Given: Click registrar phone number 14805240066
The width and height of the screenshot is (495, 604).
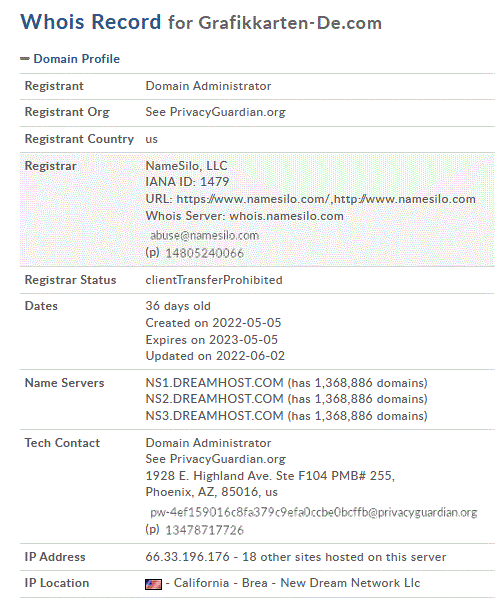Looking at the screenshot, I should click(x=205, y=253).
